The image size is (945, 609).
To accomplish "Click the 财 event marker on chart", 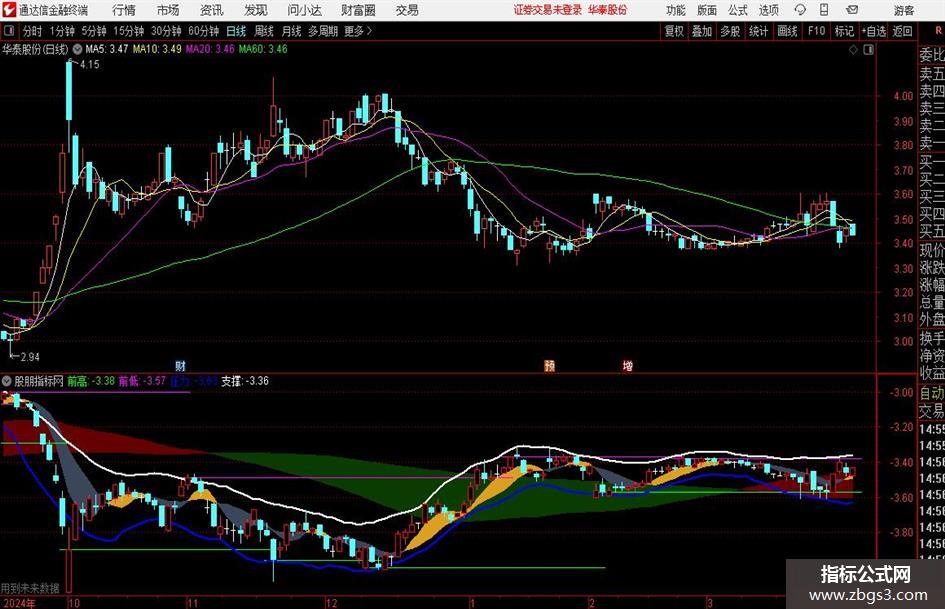I will (180, 365).
